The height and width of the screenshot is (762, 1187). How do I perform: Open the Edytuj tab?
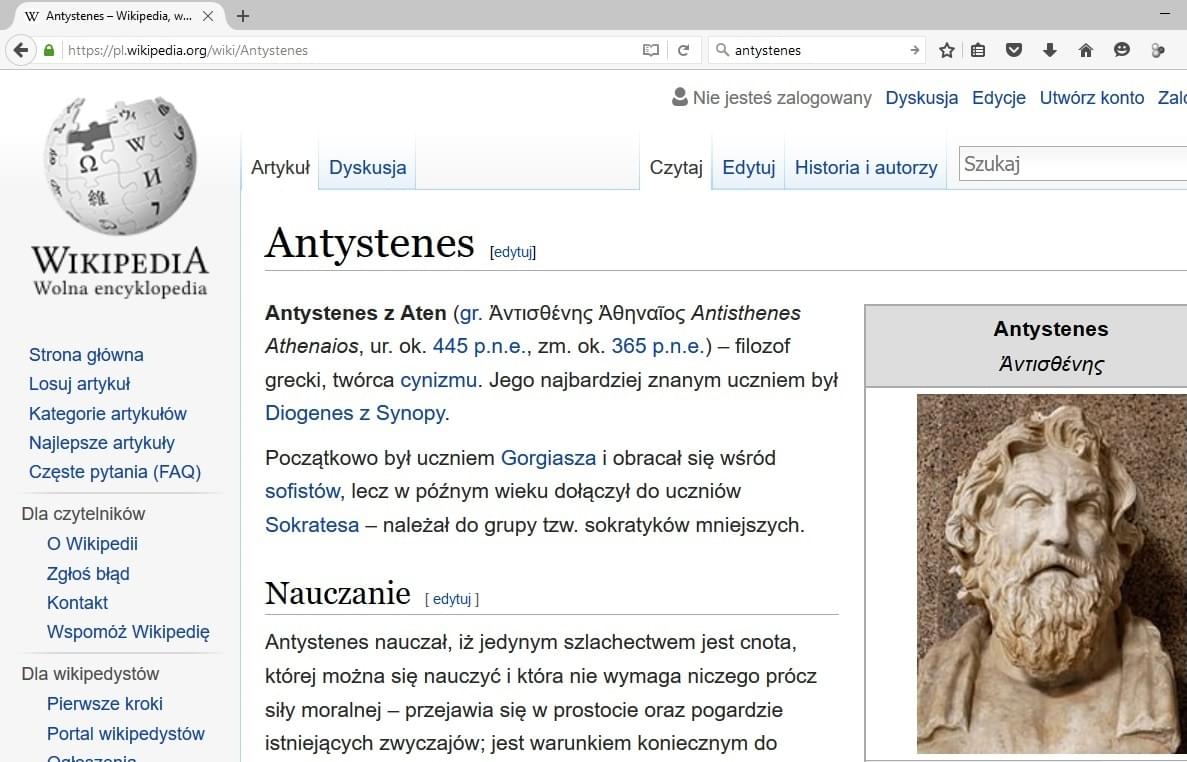tap(749, 167)
